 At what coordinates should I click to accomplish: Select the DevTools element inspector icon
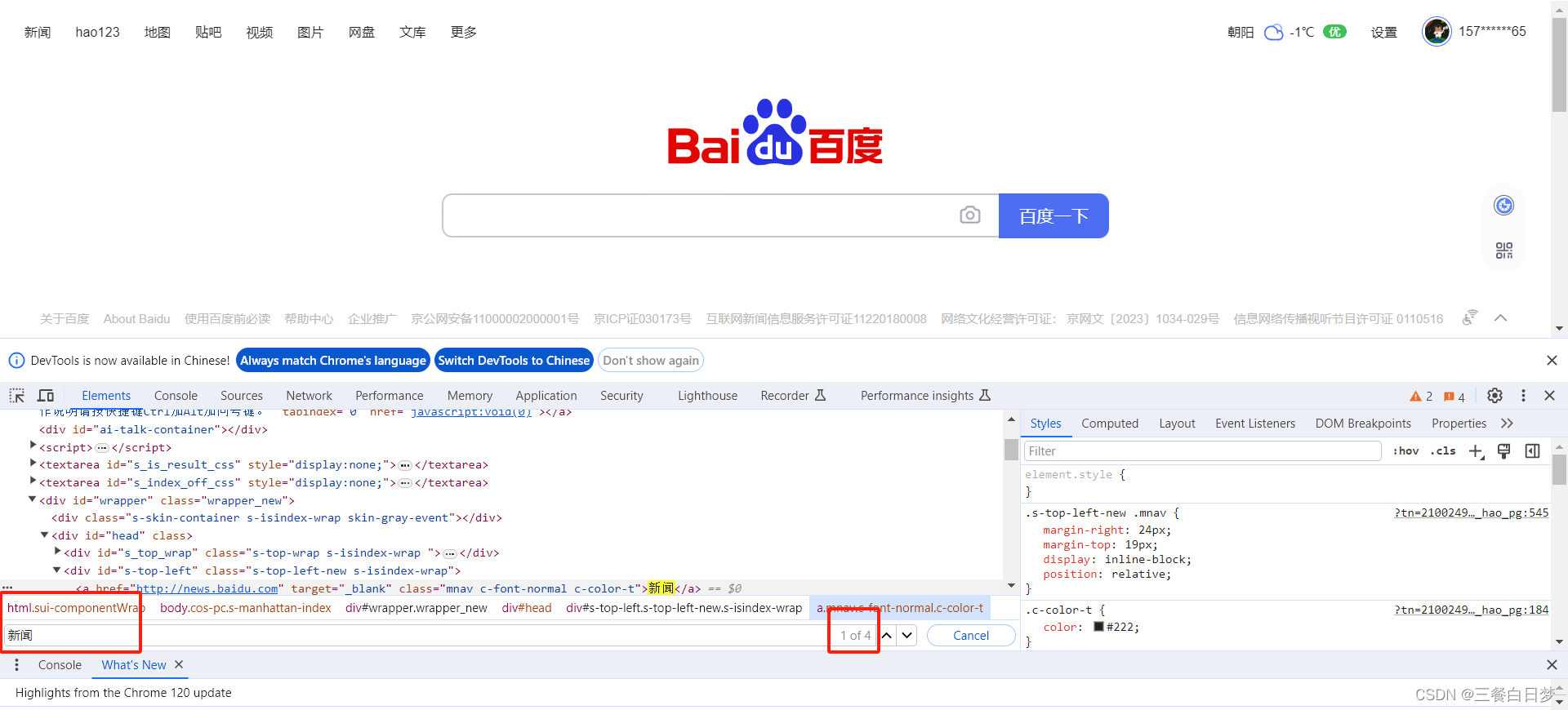[x=16, y=396]
